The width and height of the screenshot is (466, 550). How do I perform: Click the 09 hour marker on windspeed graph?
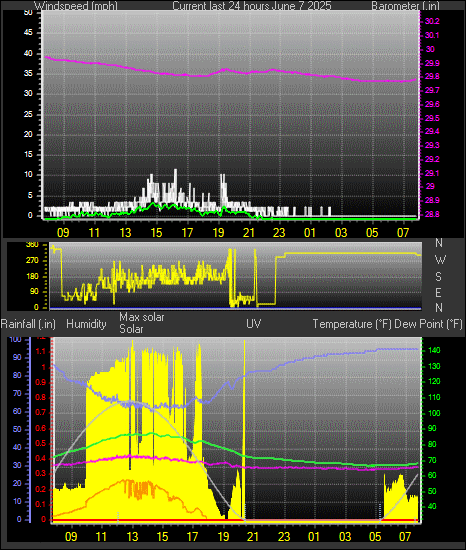click(x=63, y=233)
